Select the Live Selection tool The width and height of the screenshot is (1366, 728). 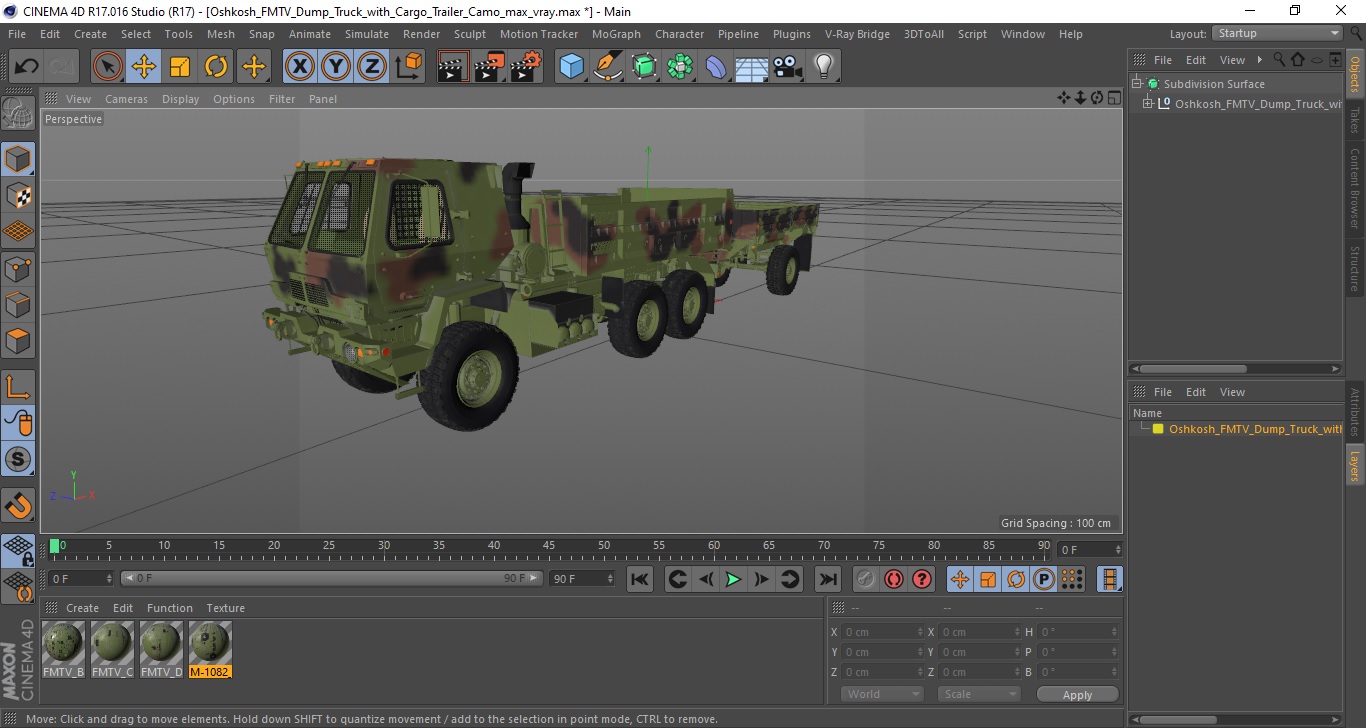(108, 67)
